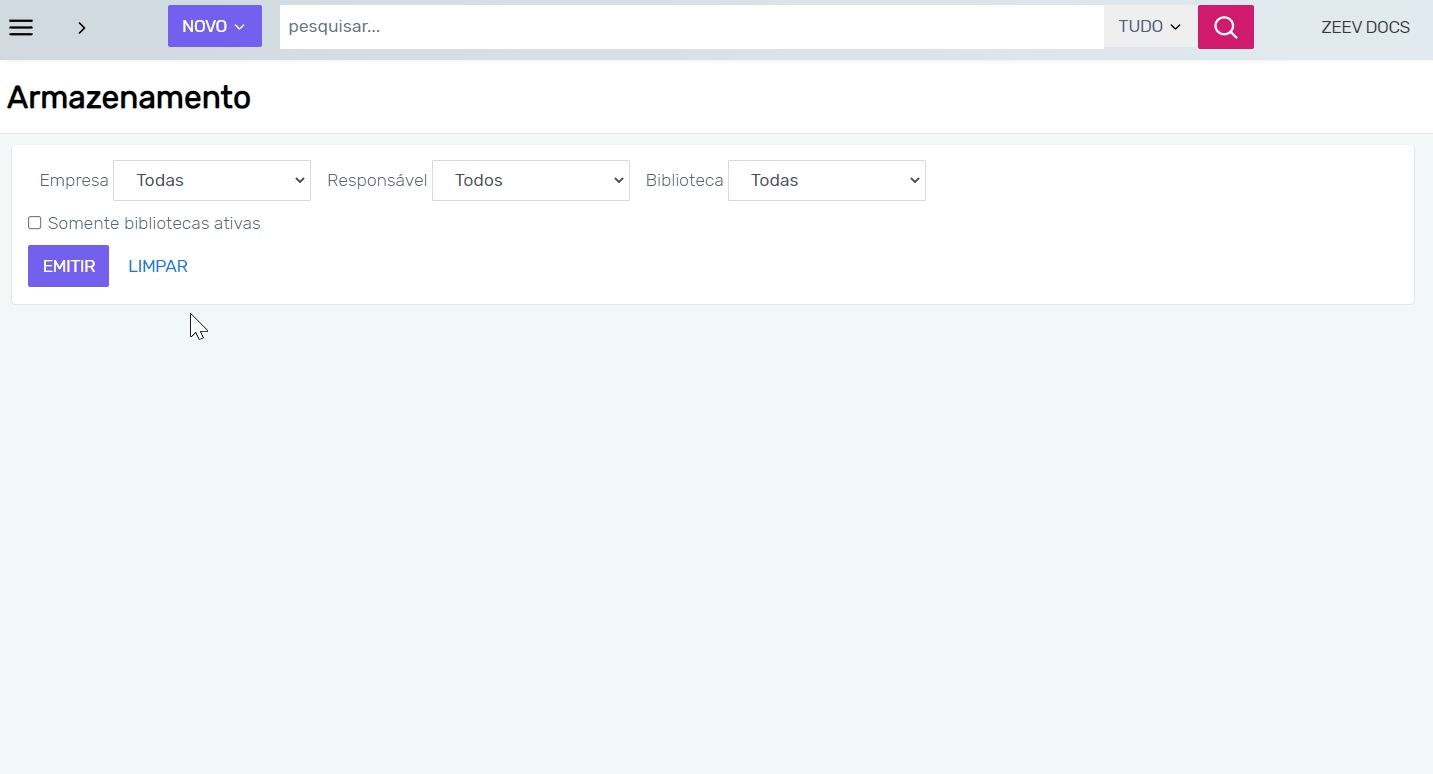Open the ZEEV DOCS user menu
1433x774 pixels.
point(1365,28)
